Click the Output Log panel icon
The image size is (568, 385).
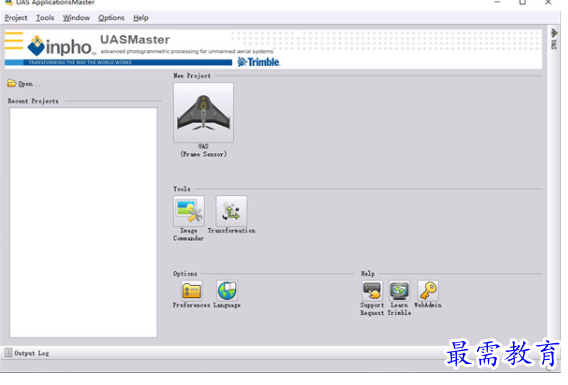pyautogui.click(x=8, y=352)
